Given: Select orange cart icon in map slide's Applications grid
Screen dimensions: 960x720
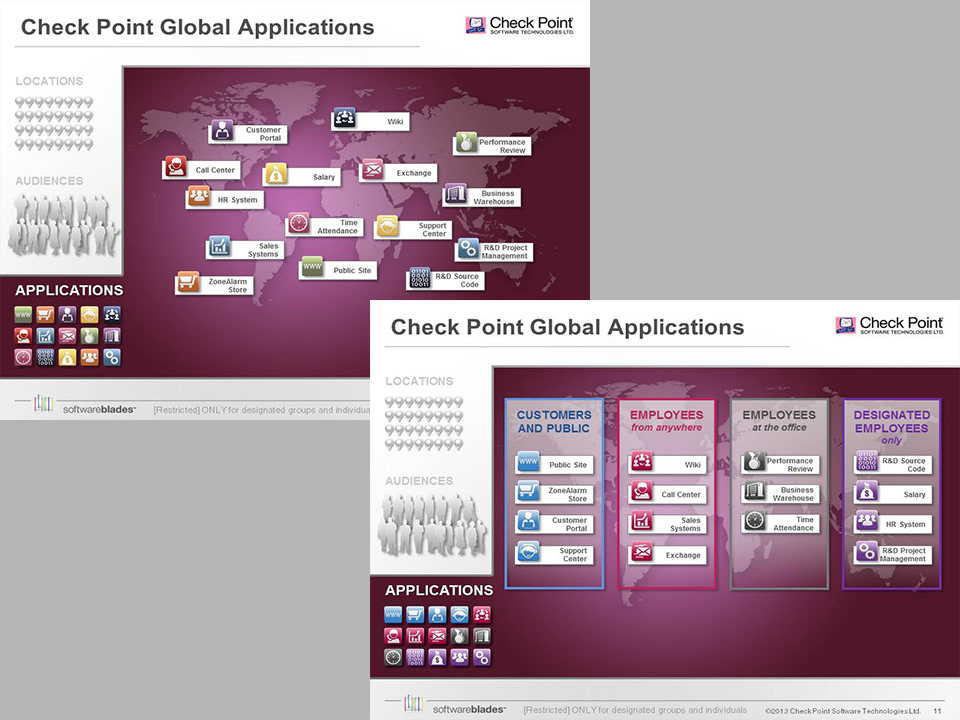Looking at the screenshot, I should tap(45, 315).
